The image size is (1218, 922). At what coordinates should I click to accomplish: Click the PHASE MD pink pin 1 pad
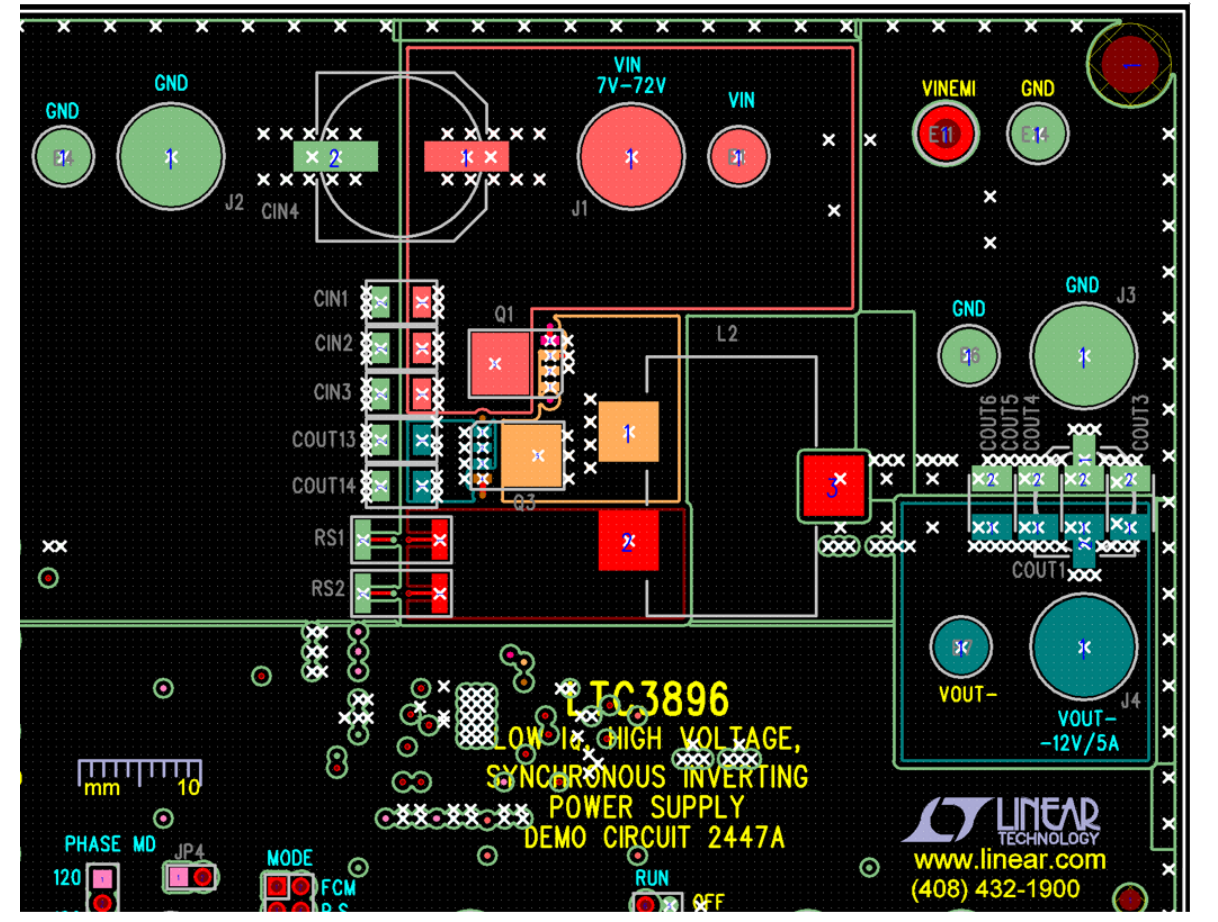(101, 879)
